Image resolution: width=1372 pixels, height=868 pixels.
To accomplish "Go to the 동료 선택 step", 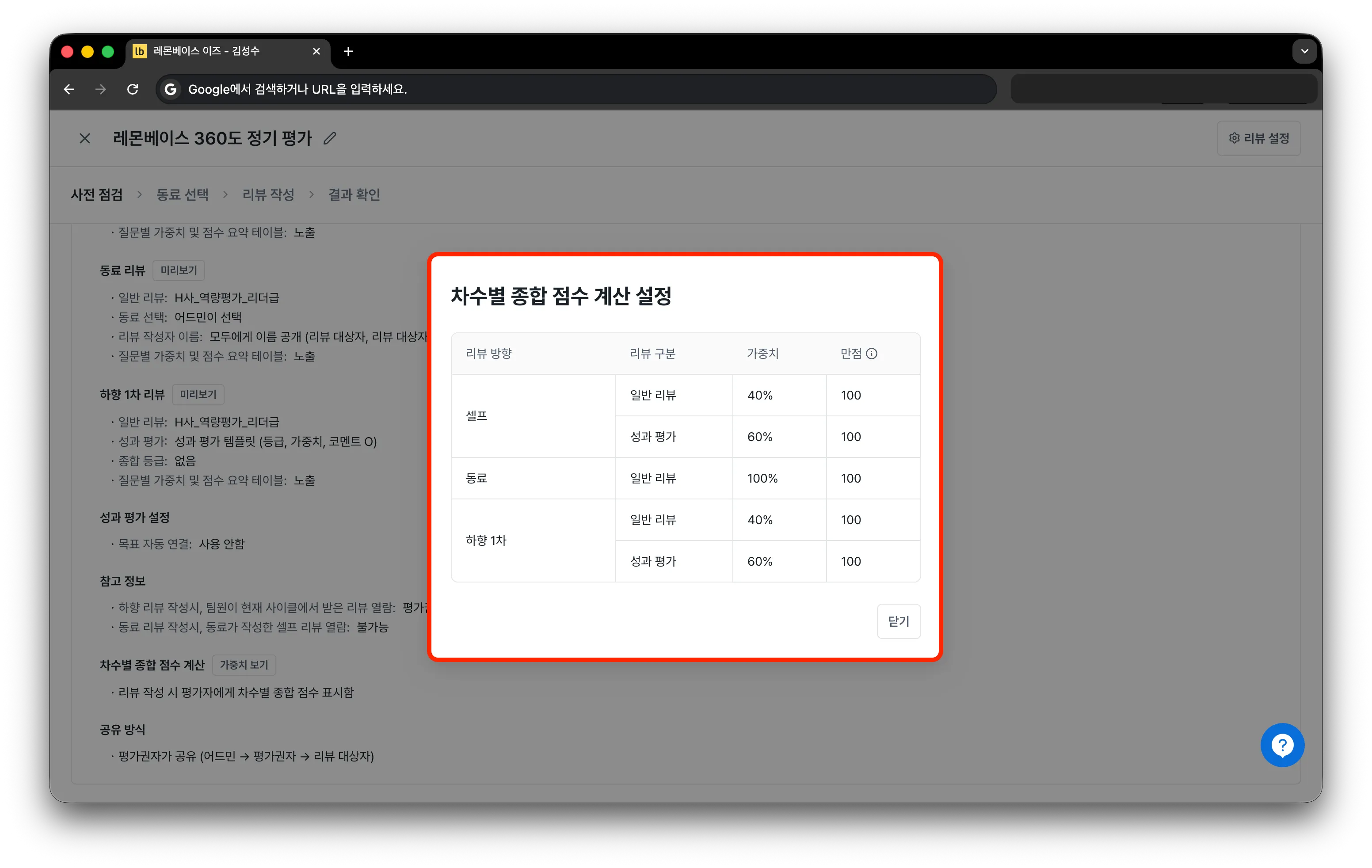I will point(182,195).
